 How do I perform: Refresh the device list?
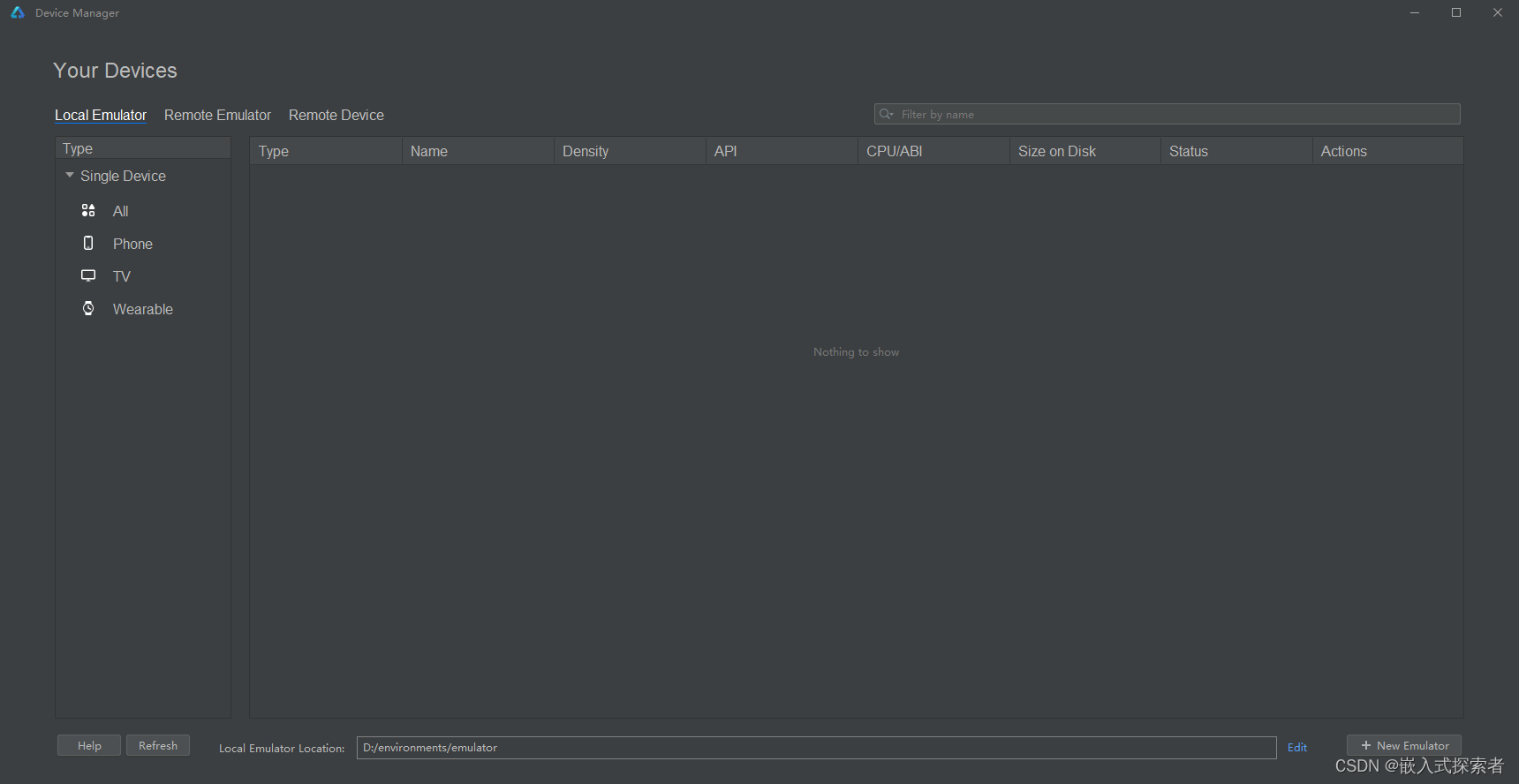[x=158, y=745]
